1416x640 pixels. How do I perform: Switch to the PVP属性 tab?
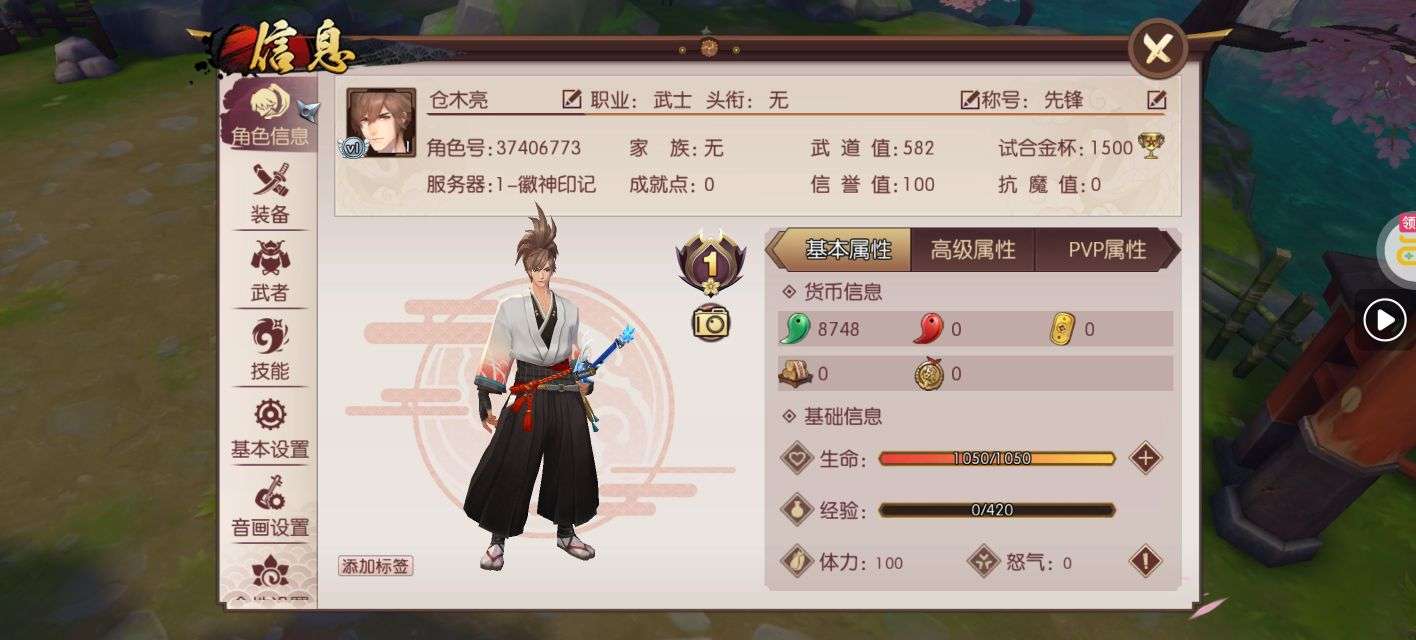click(1106, 250)
